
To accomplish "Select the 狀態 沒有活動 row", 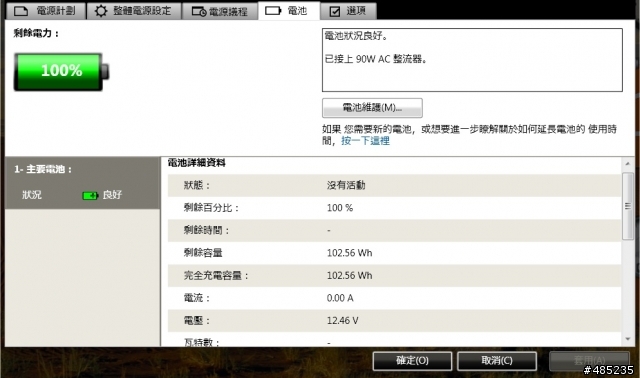I will pos(394,185).
